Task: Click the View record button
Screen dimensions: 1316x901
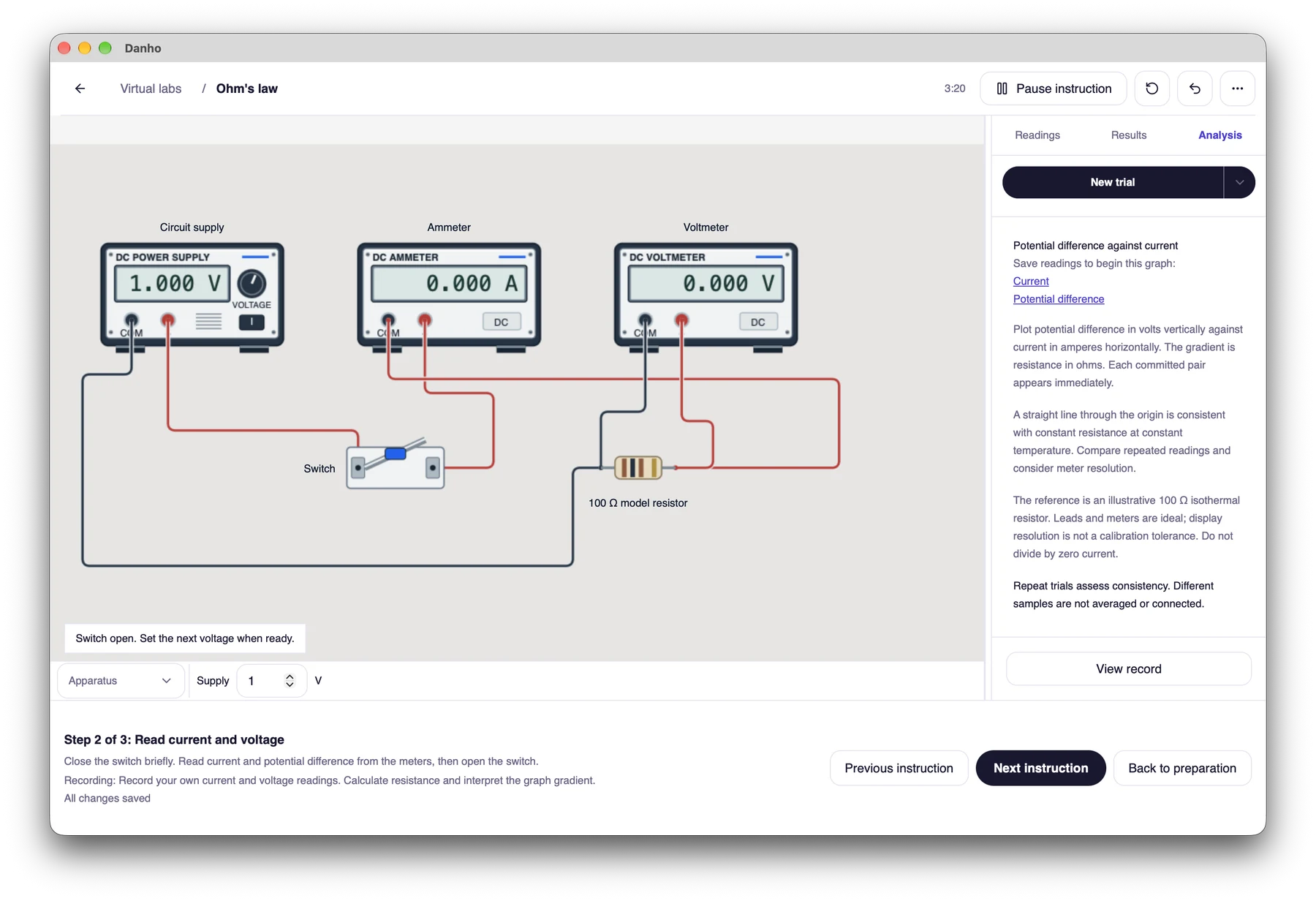Action: coord(1128,669)
